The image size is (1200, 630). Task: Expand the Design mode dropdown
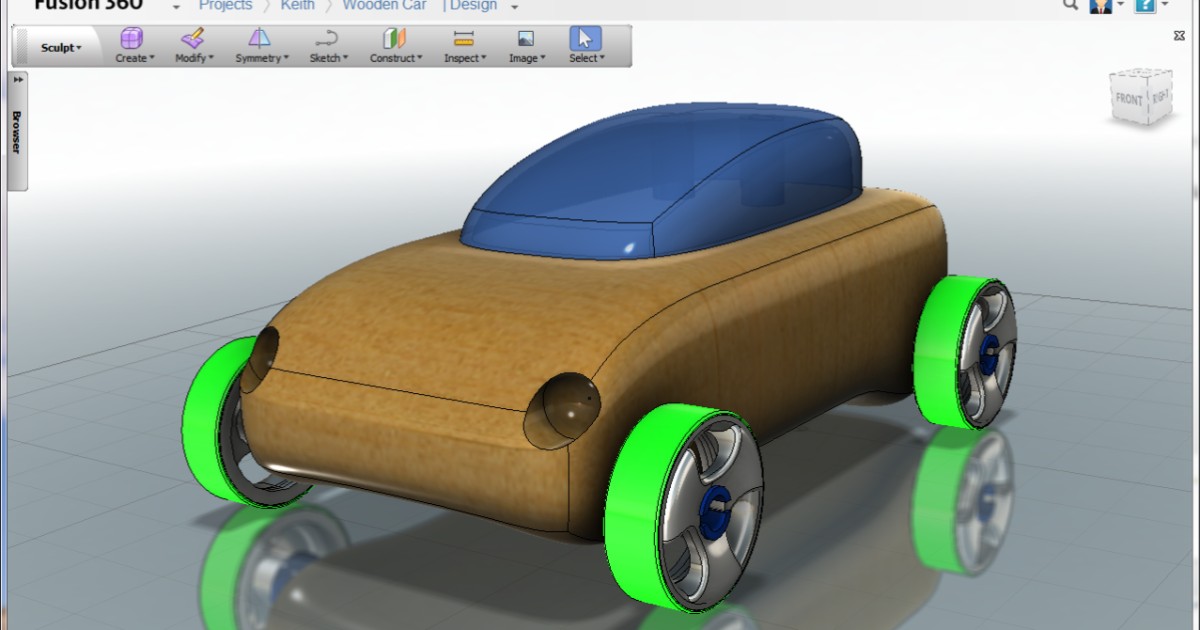(x=513, y=6)
